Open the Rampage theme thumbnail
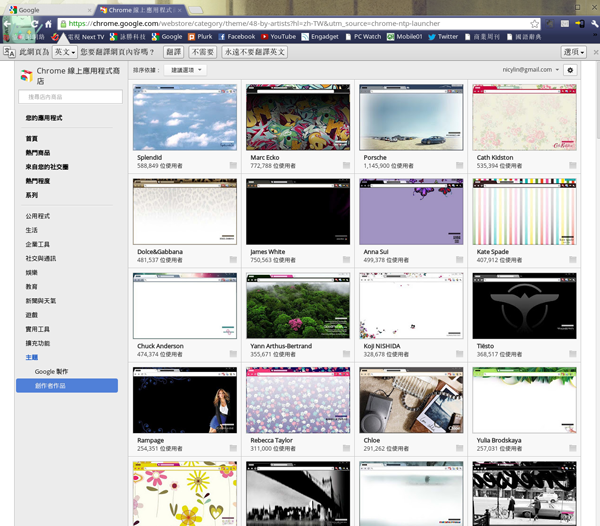 [x=185, y=400]
